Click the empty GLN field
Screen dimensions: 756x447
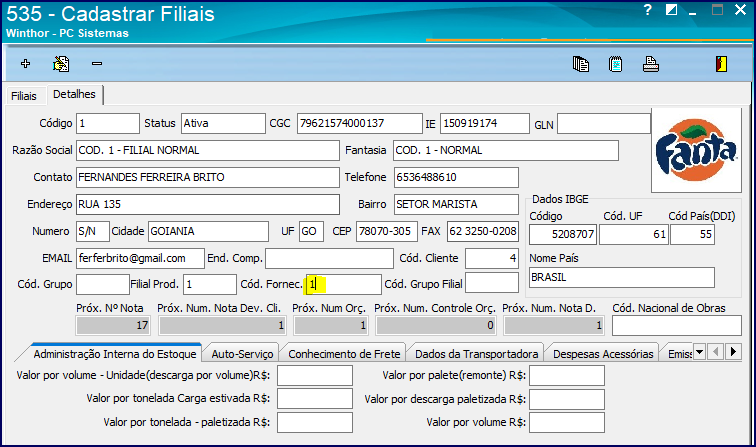pos(604,123)
